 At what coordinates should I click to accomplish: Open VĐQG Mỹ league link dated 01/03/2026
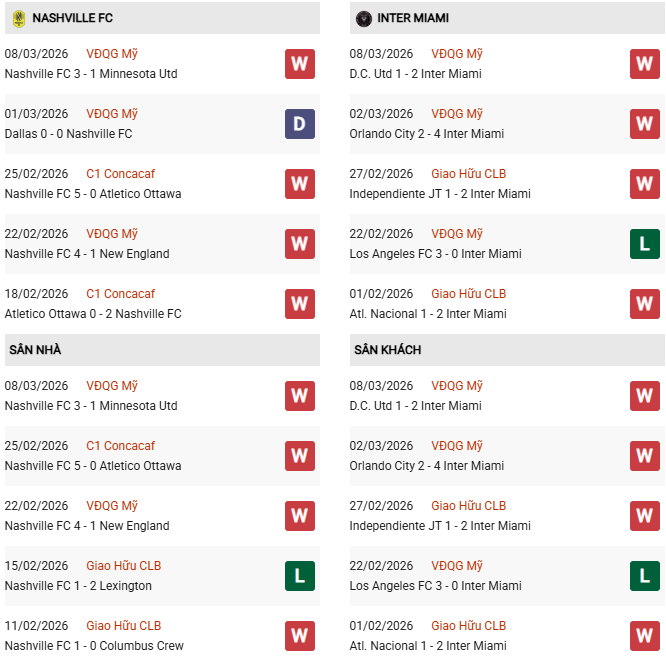(112, 114)
